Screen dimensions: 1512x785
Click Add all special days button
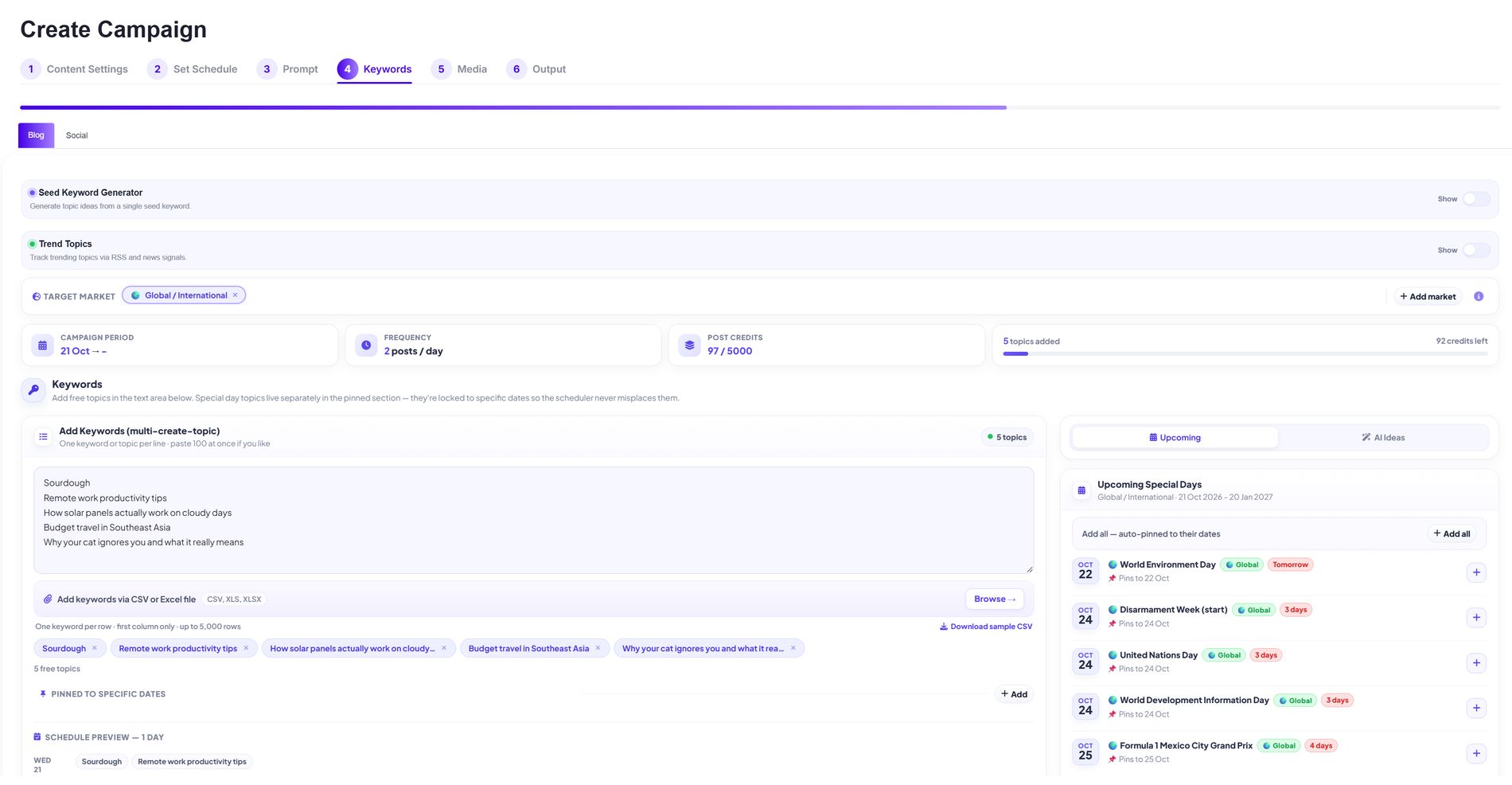coord(1452,533)
